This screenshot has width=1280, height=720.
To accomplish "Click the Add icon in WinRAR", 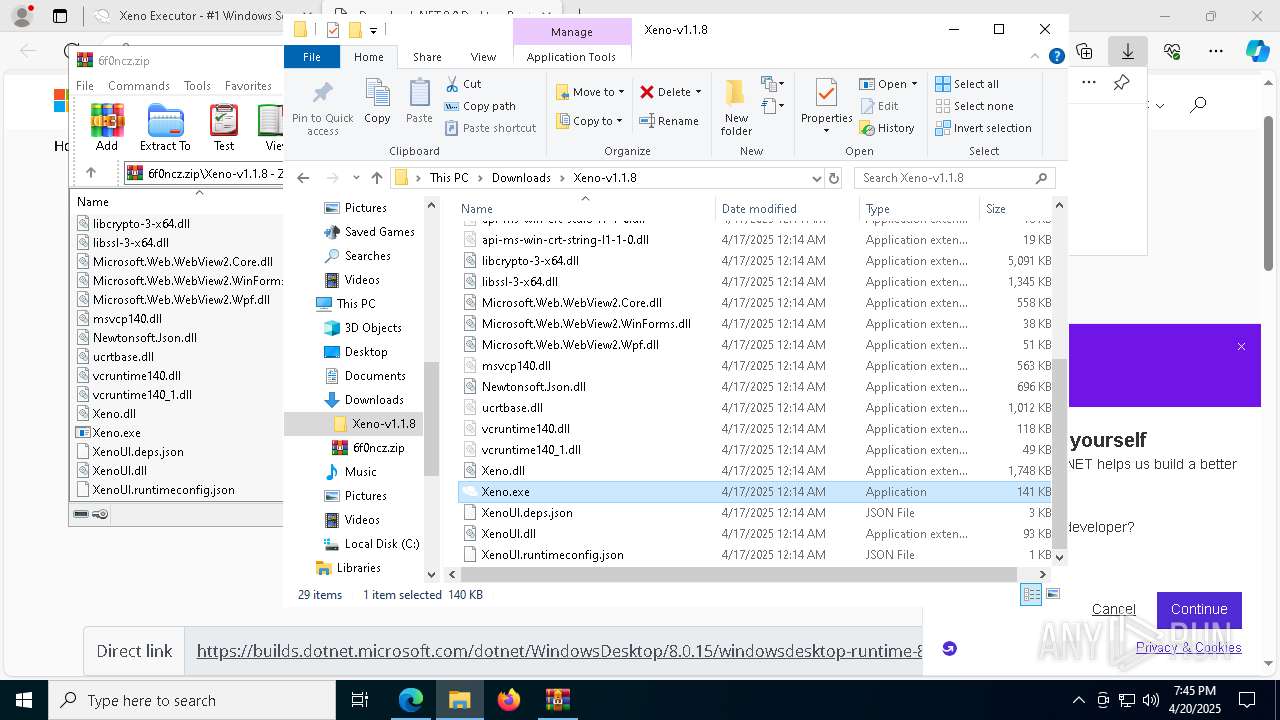I will click(106, 121).
